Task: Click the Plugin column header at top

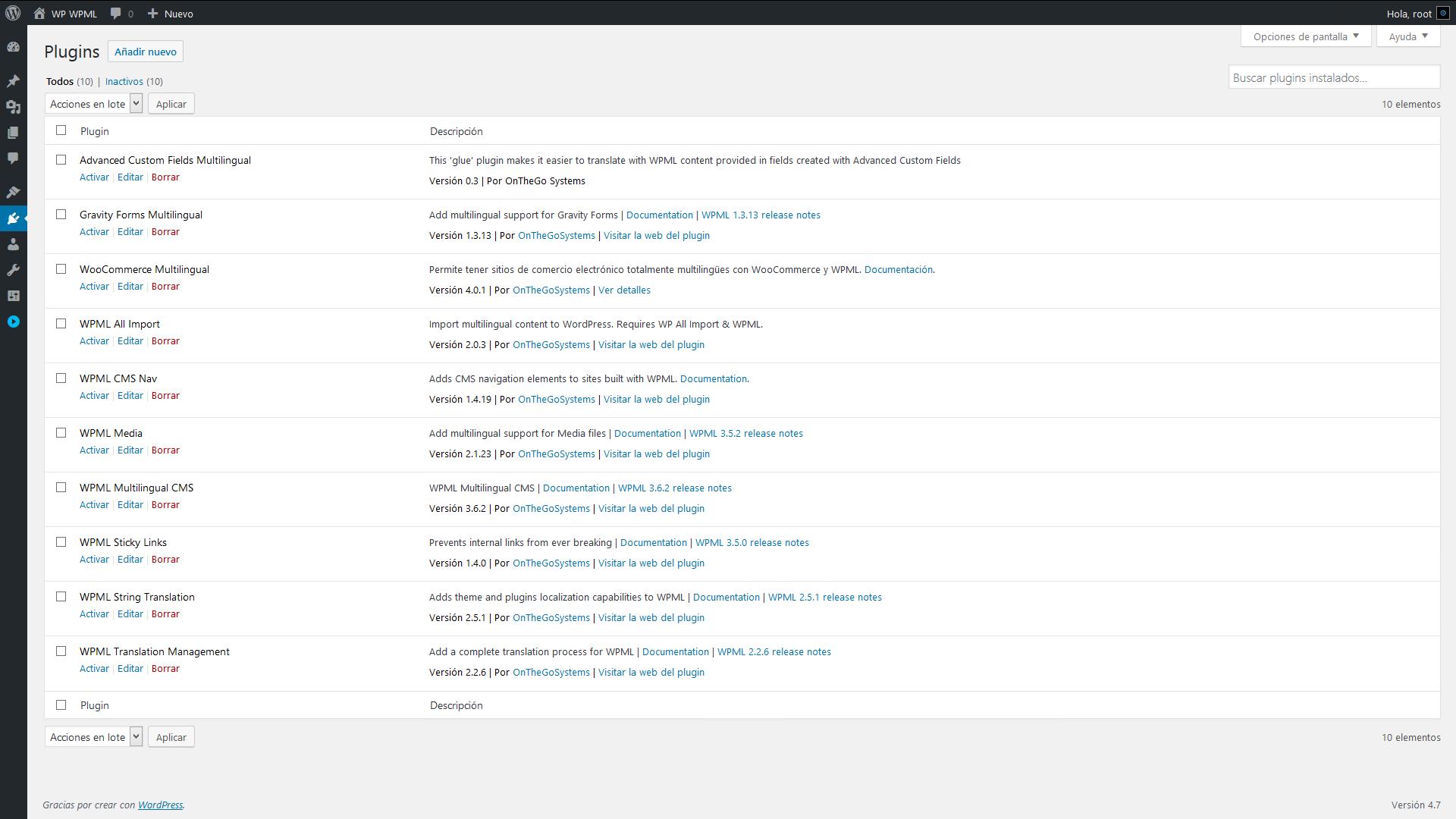Action: click(95, 131)
